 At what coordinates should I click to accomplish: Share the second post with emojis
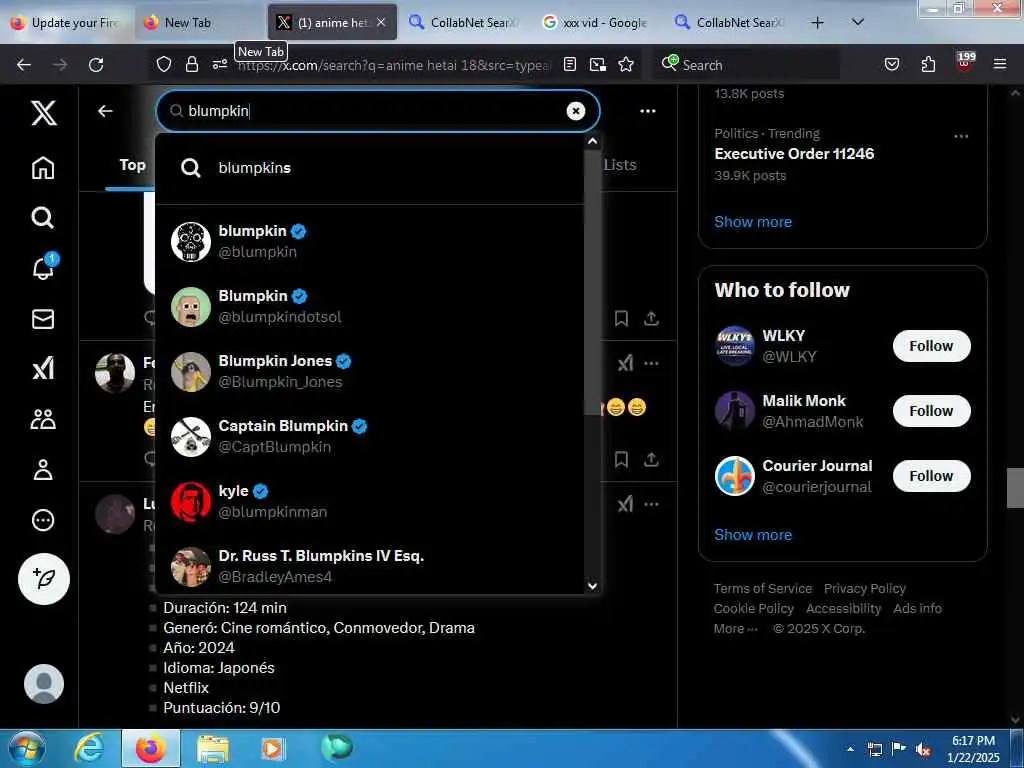coord(651,459)
